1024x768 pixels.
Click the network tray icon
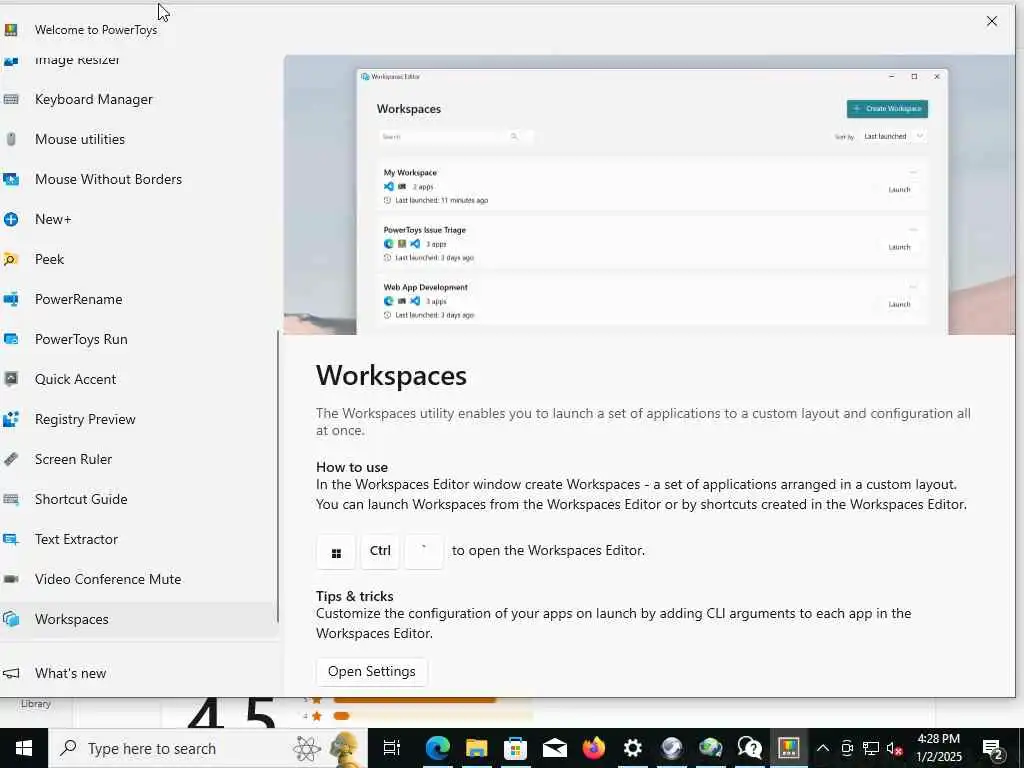[x=871, y=749]
